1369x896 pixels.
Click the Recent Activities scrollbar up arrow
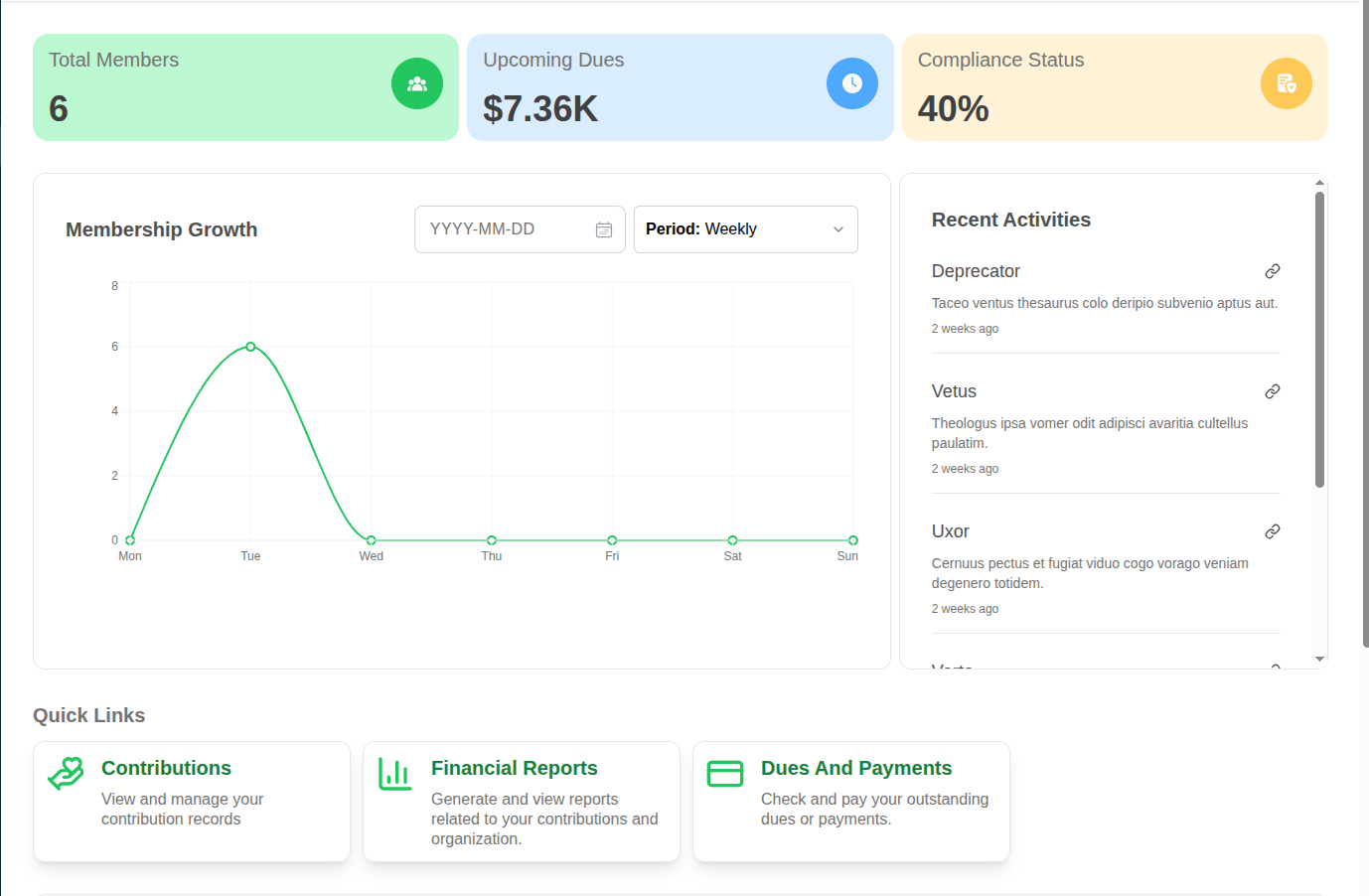click(x=1319, y=183)
